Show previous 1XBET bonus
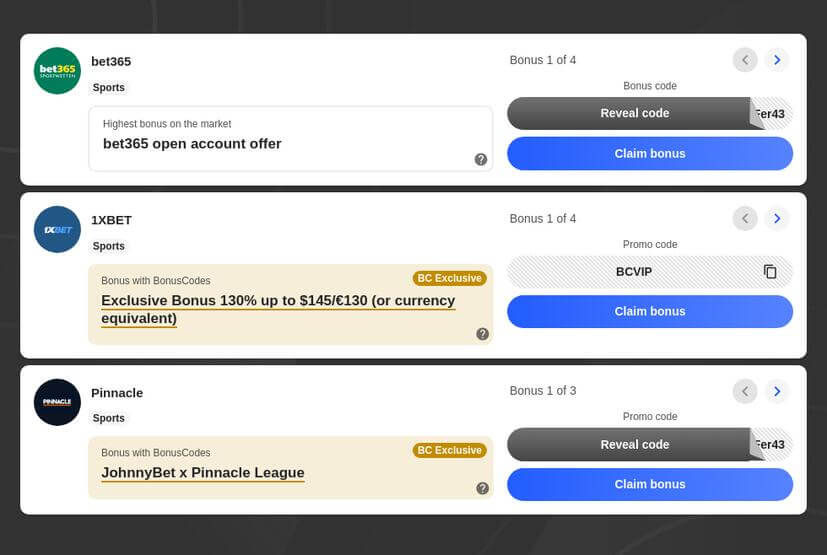 tap(745, 218)
